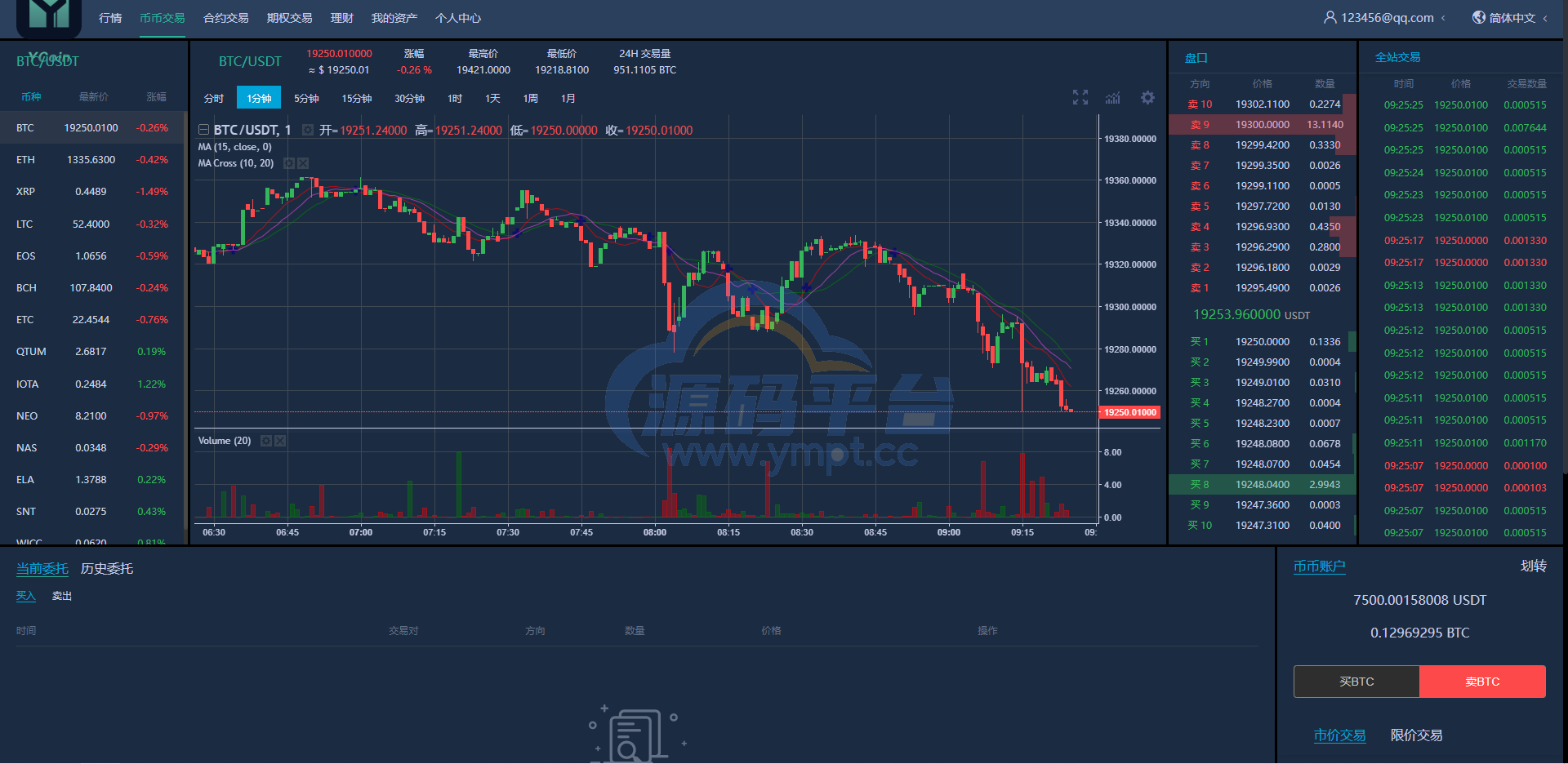This screenshot has width=1568, height=764.
Task: Click buy order 买 8 at 19248.0400
Action: 1263,485
